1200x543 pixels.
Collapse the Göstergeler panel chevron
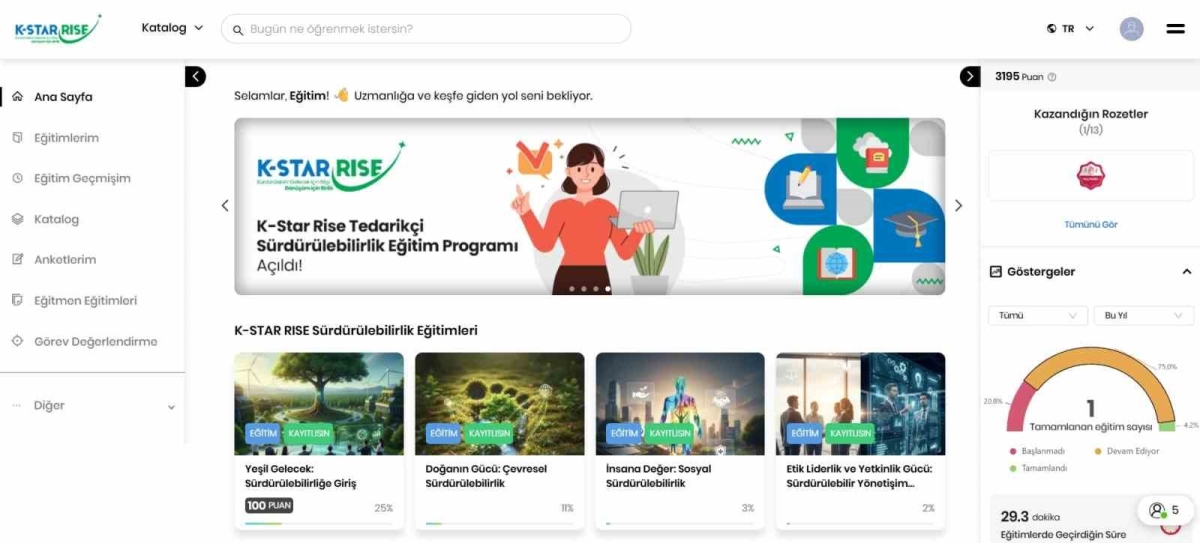(1187, 272)
